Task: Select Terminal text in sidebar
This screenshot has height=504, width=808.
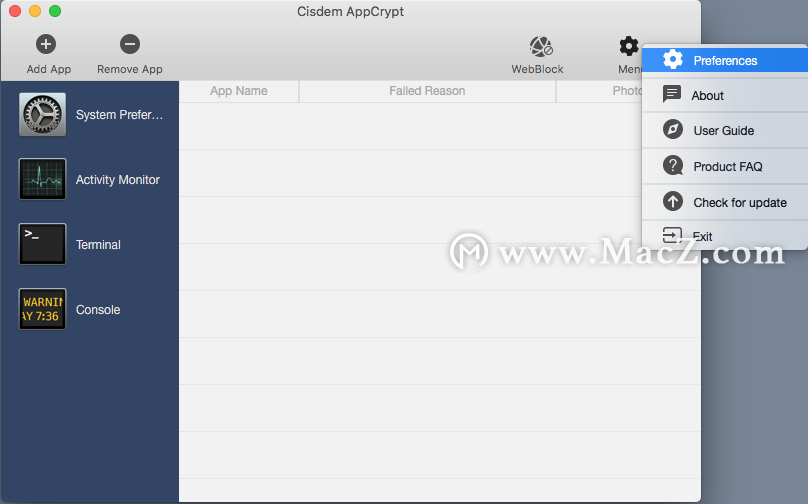Action: coord(98,244)
